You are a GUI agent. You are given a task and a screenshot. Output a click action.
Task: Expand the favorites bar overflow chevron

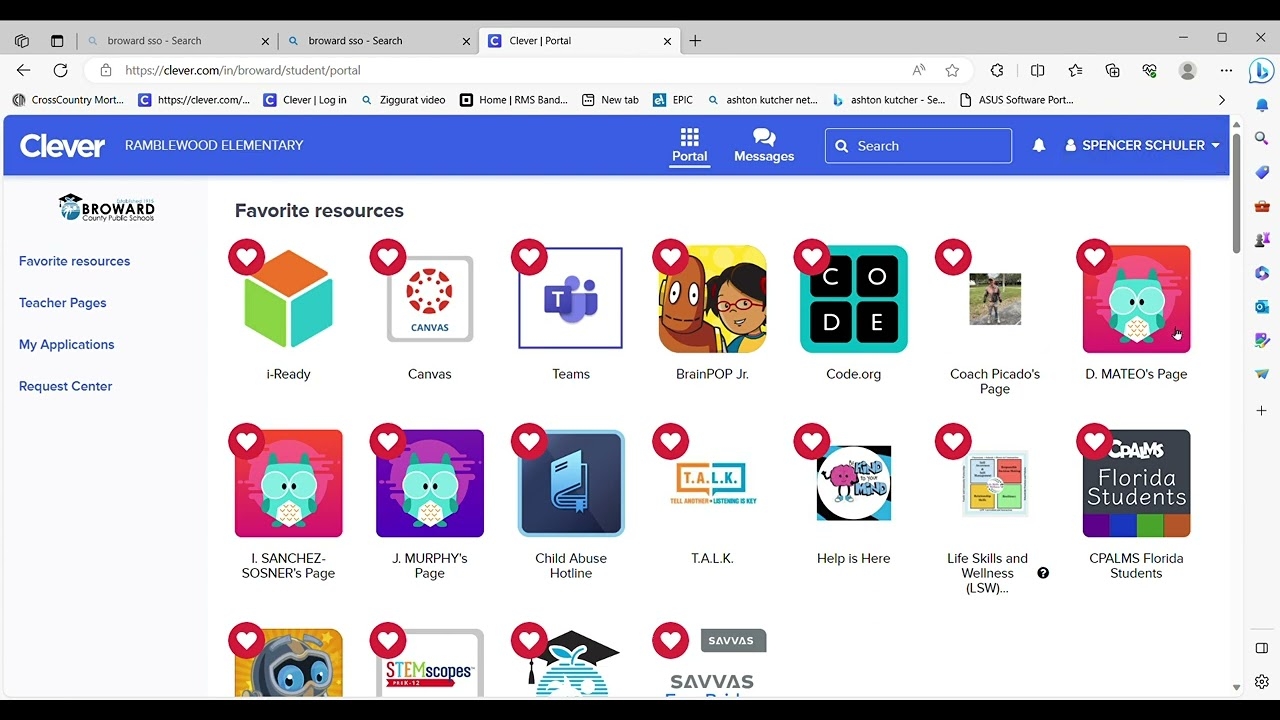coord(1221,100)
